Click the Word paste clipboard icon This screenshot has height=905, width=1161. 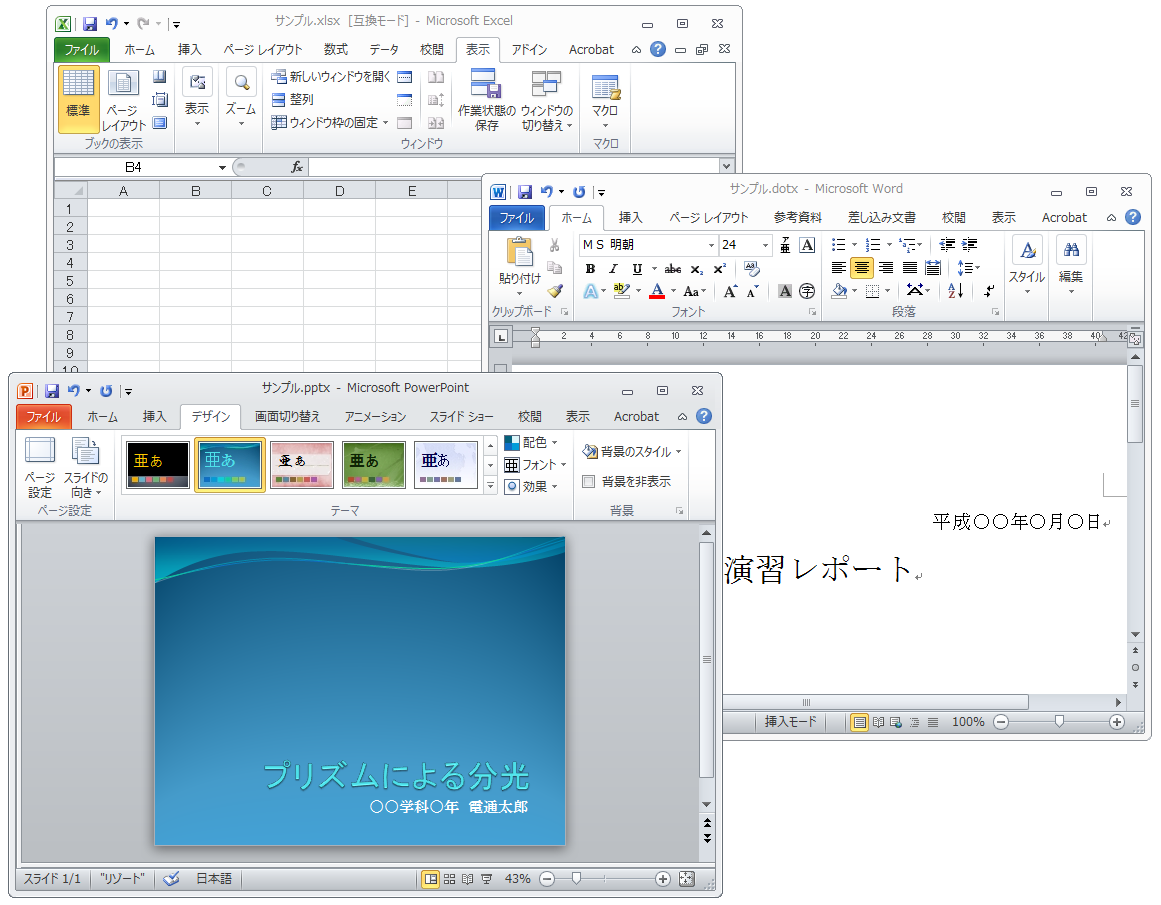click(x=520, y=252)
